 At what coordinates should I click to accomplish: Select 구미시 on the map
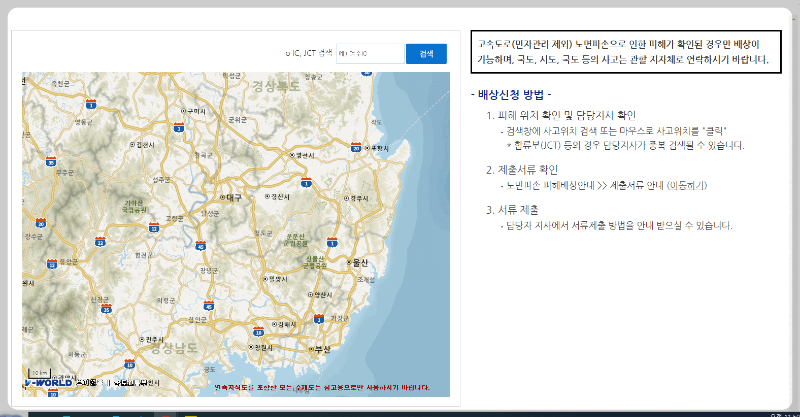click(x=193, y=111)
